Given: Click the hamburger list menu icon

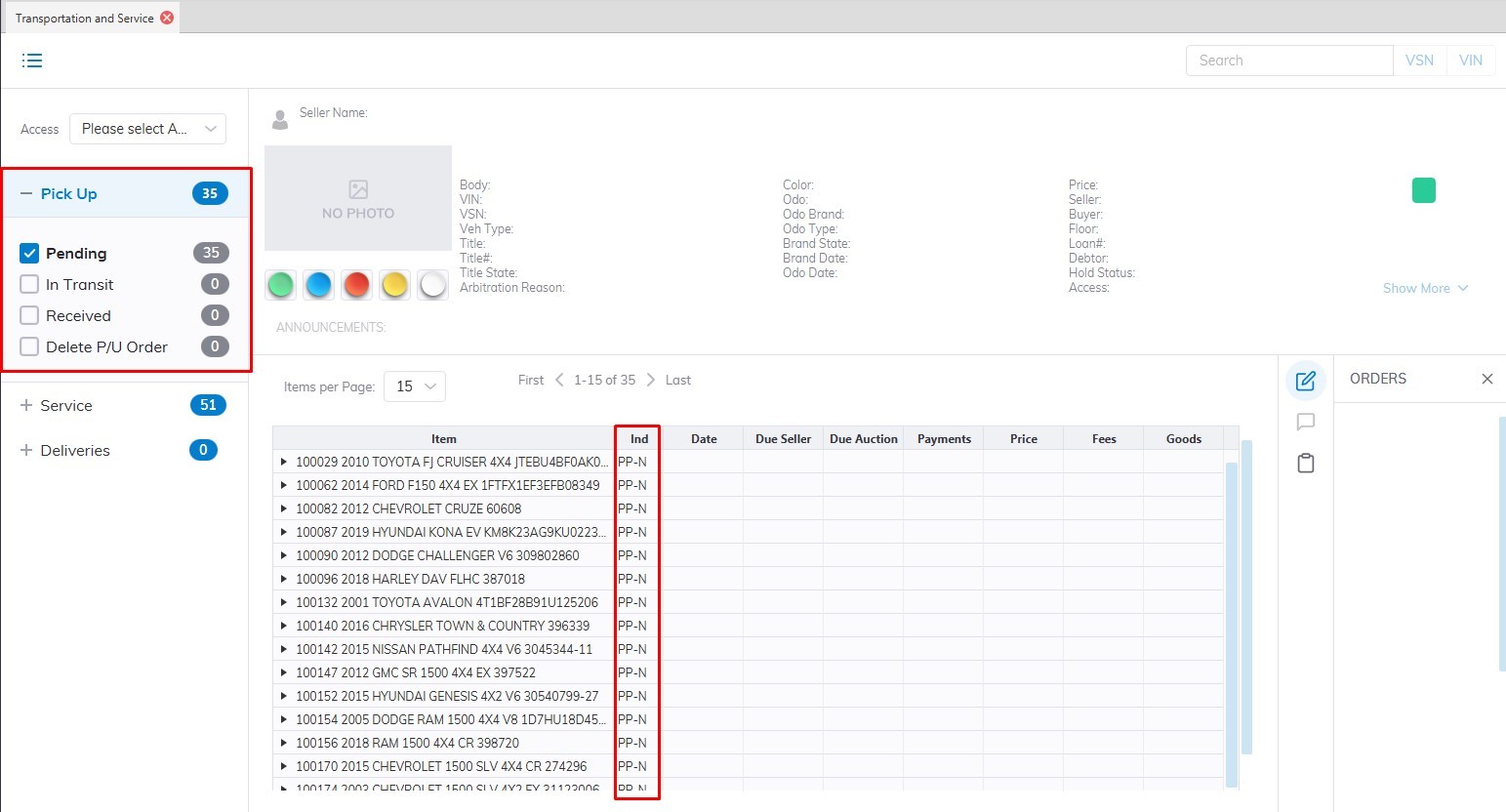Looking at the screenshot, I should pos(32,61).
